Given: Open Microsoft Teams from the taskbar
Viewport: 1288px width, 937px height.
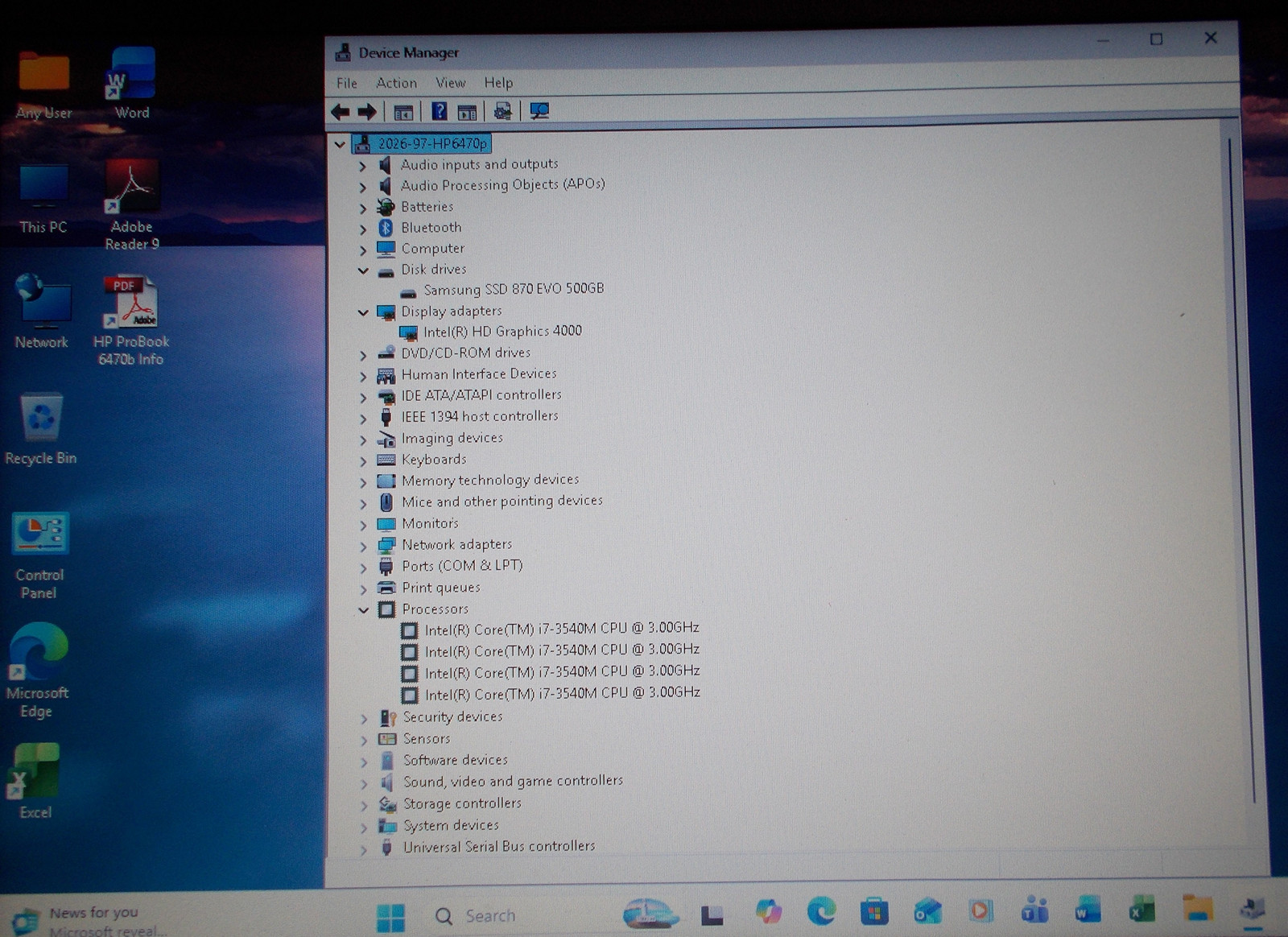Looking at the screenshot, I should pyautogui.click(x=1034, y=910).
